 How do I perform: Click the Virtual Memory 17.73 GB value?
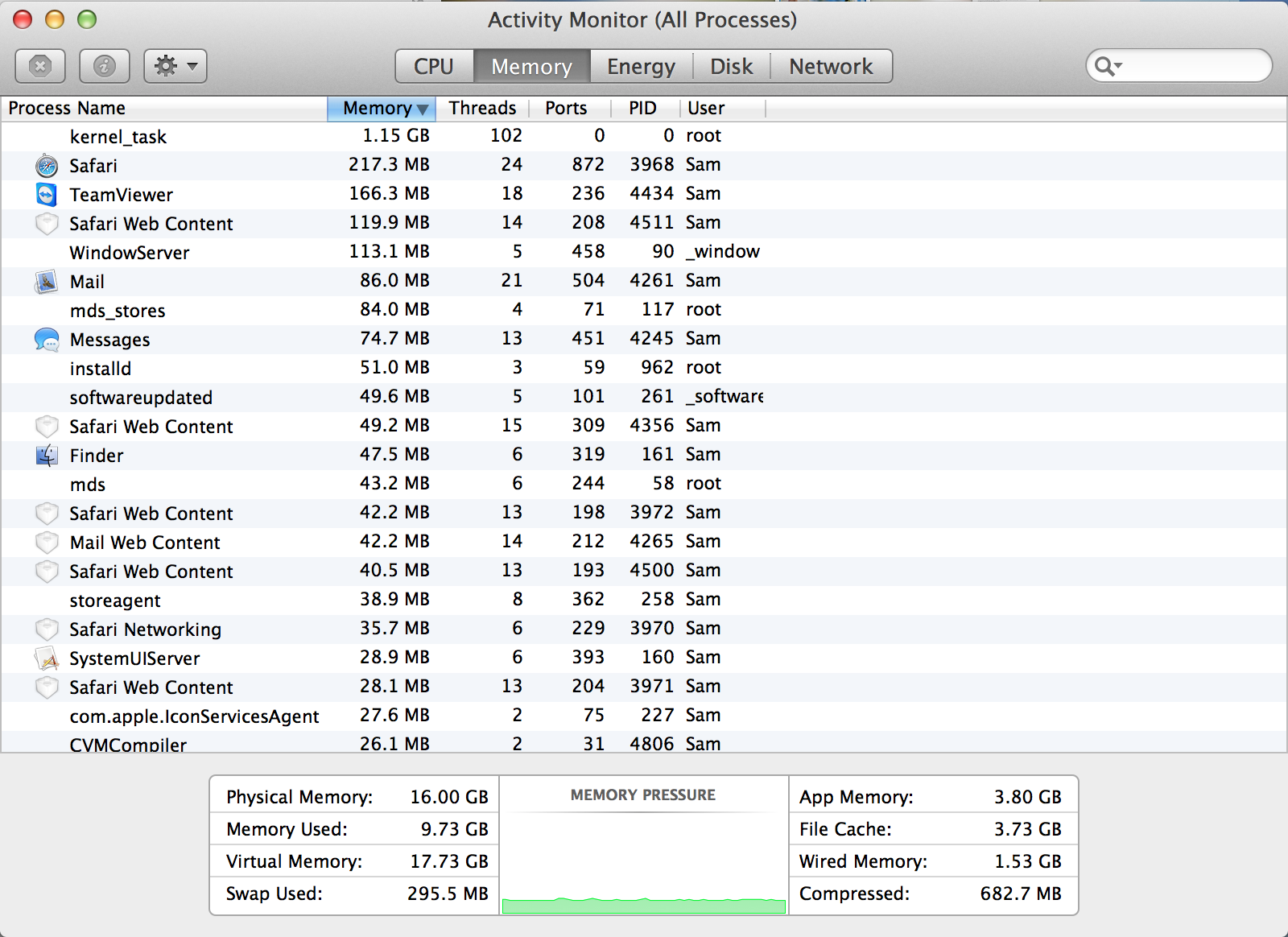tap(449, 861)
